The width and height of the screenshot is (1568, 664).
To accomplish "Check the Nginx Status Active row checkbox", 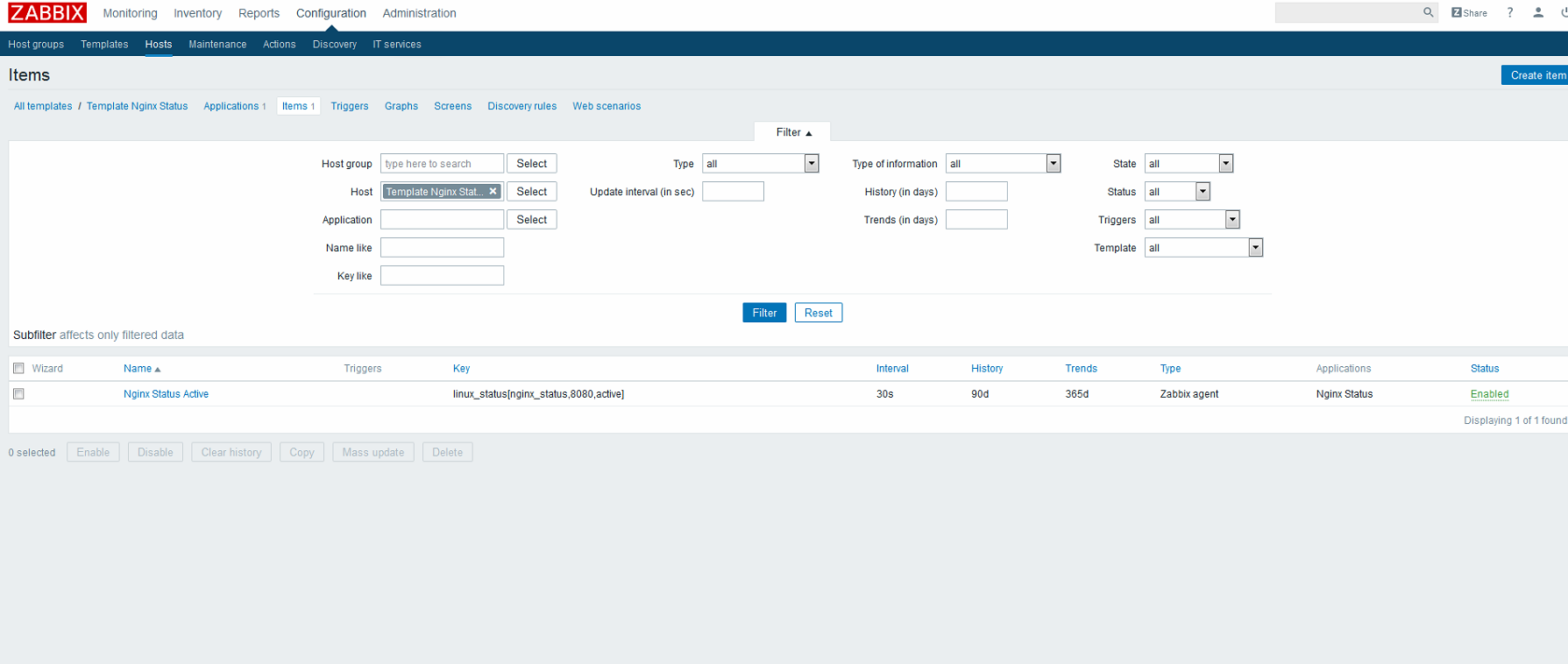I will click(x=18, y=394).
